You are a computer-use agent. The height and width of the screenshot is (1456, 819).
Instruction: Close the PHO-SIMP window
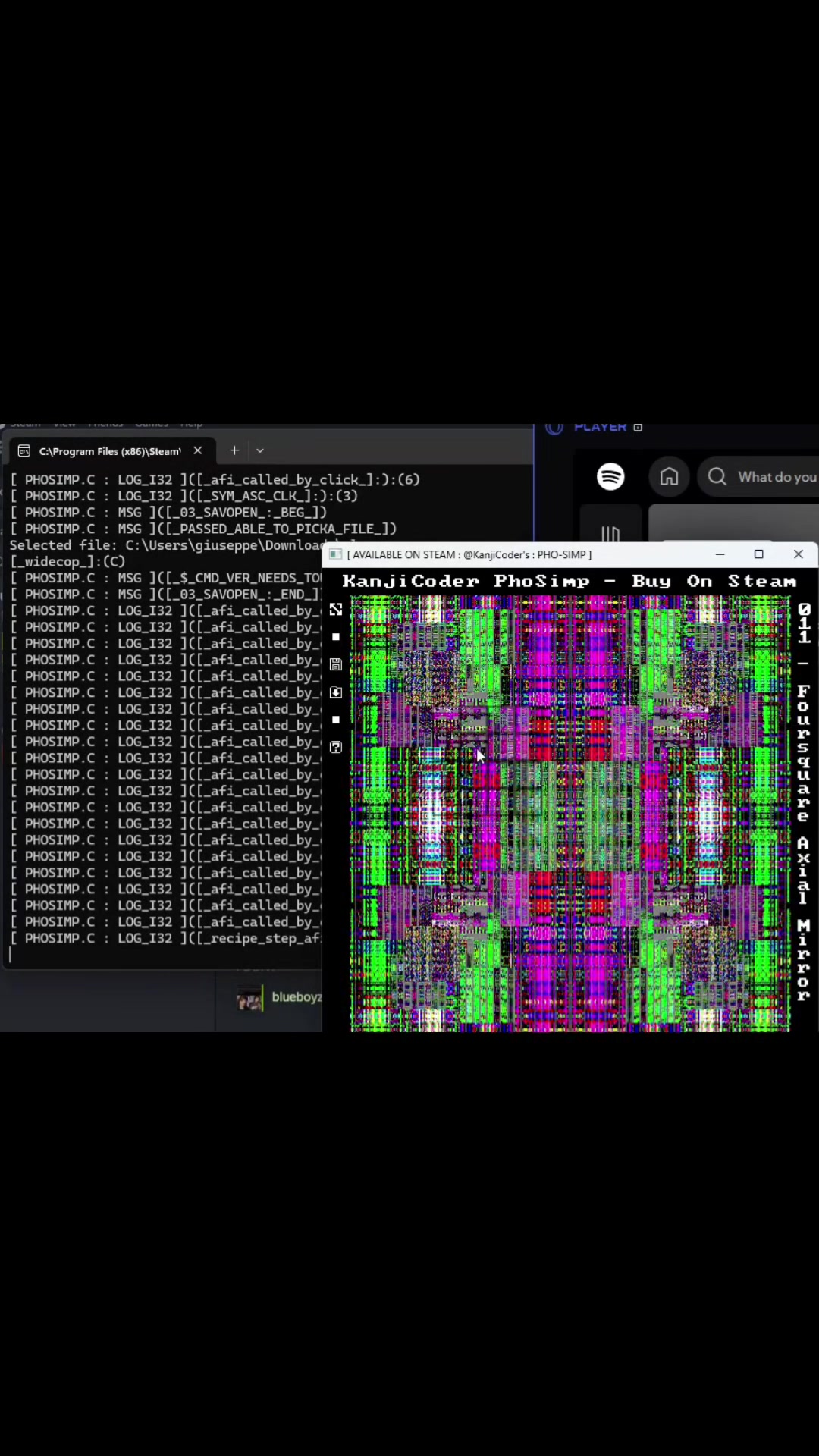[799, 554]
